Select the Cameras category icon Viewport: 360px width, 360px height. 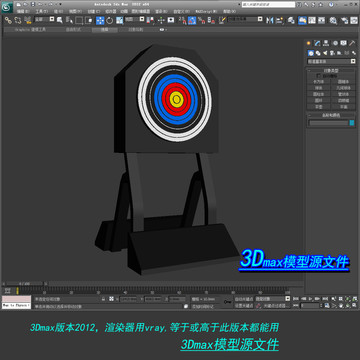point(332,53)
